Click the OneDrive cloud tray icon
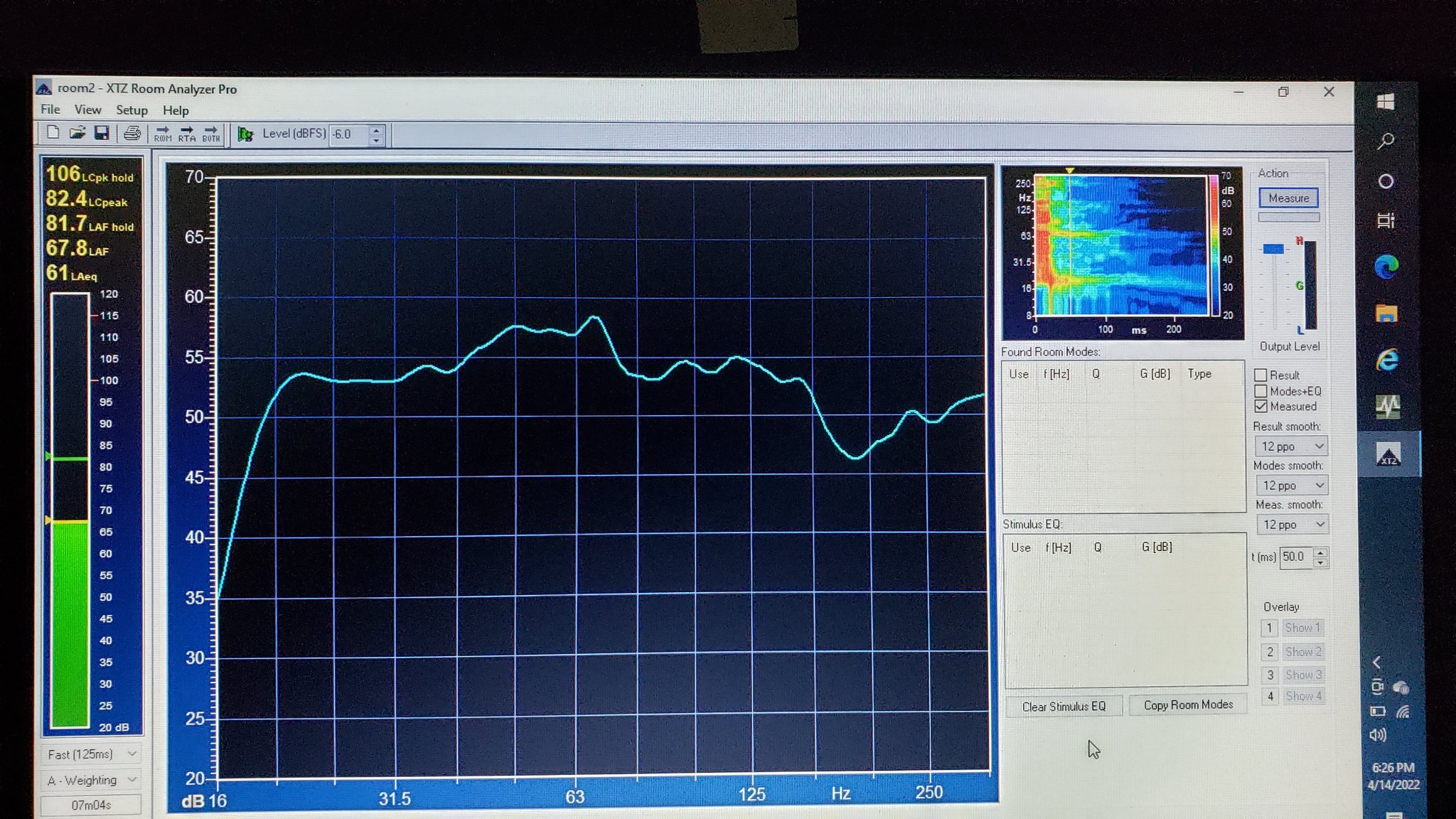 point(1401,687)
